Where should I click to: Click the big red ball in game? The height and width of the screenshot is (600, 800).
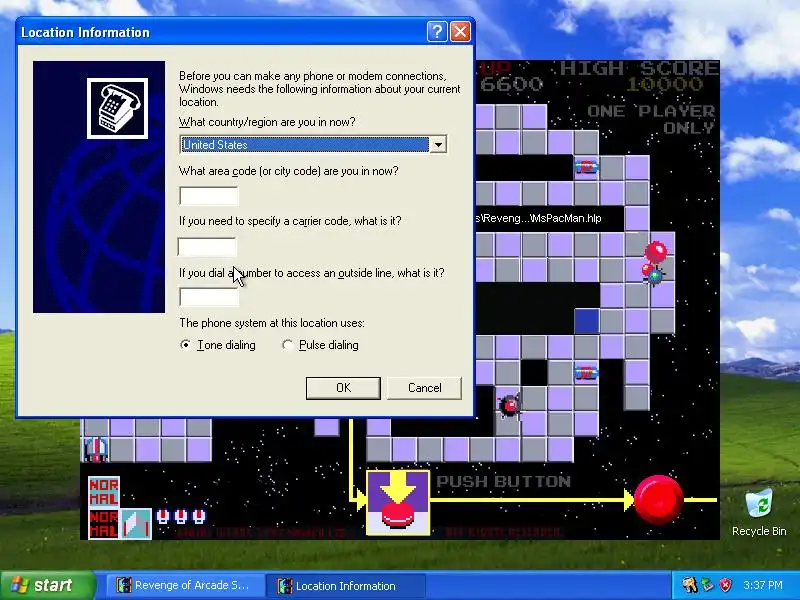pyautogui.click(x=658, y=499)
